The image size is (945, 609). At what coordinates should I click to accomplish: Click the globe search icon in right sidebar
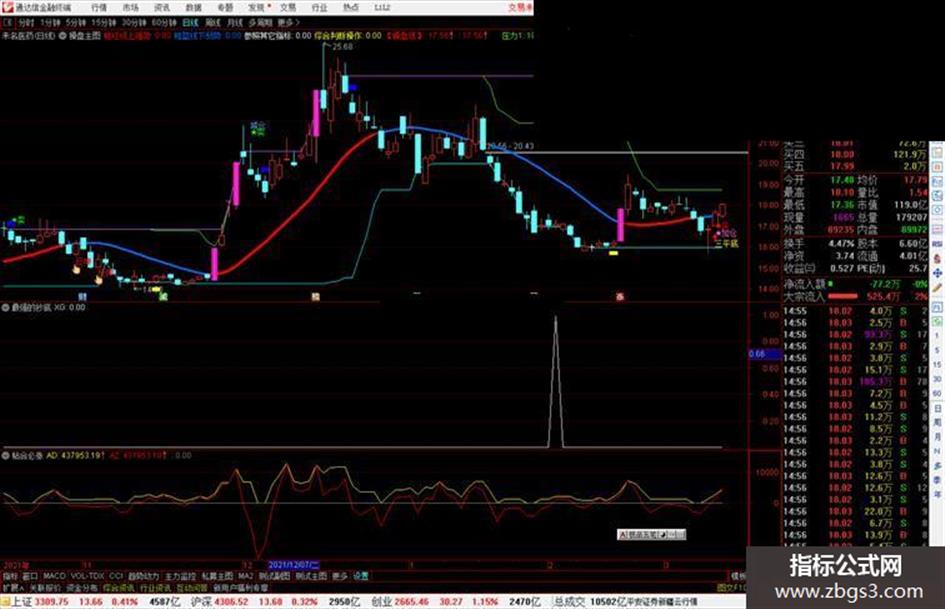[x=937, y=196]
